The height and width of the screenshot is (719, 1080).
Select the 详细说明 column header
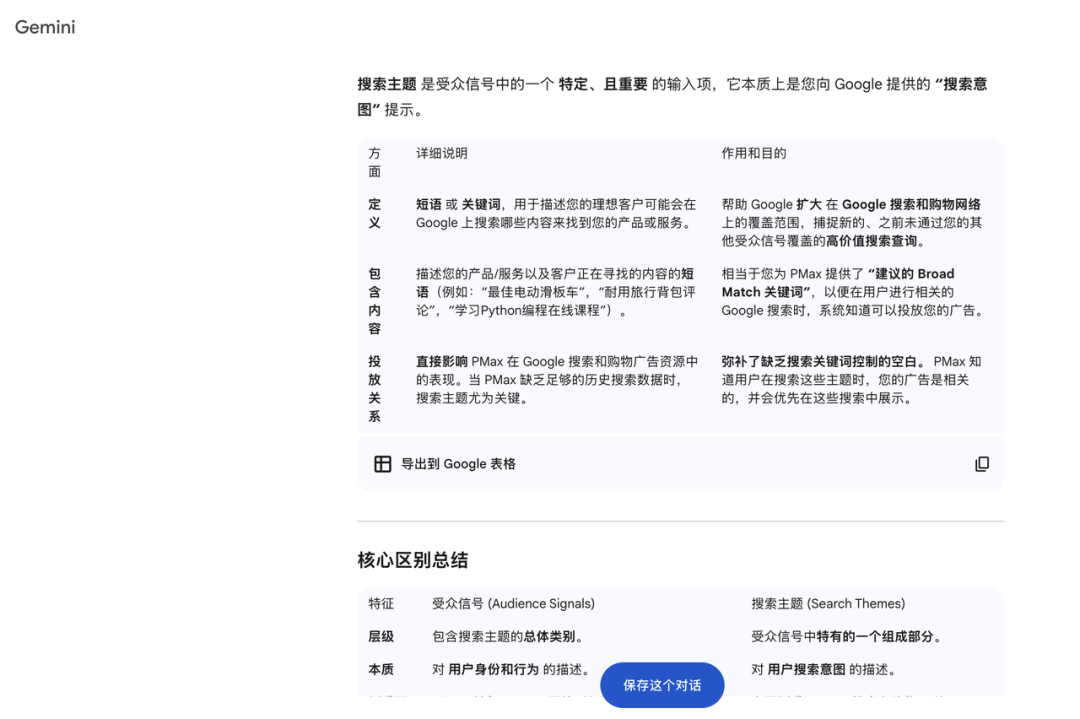point(441,153)
